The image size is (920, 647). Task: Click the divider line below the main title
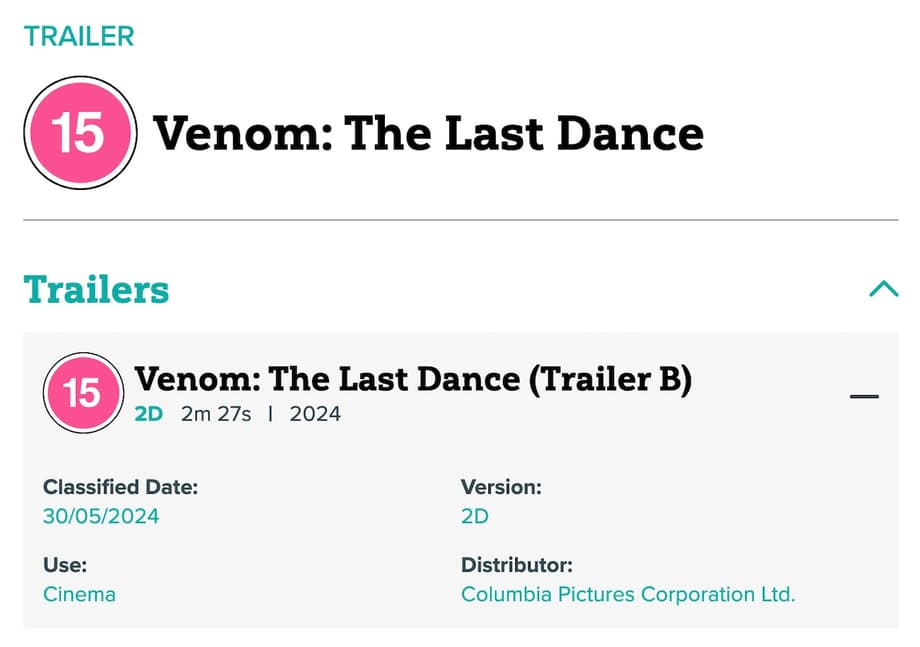tap(460, 219)
